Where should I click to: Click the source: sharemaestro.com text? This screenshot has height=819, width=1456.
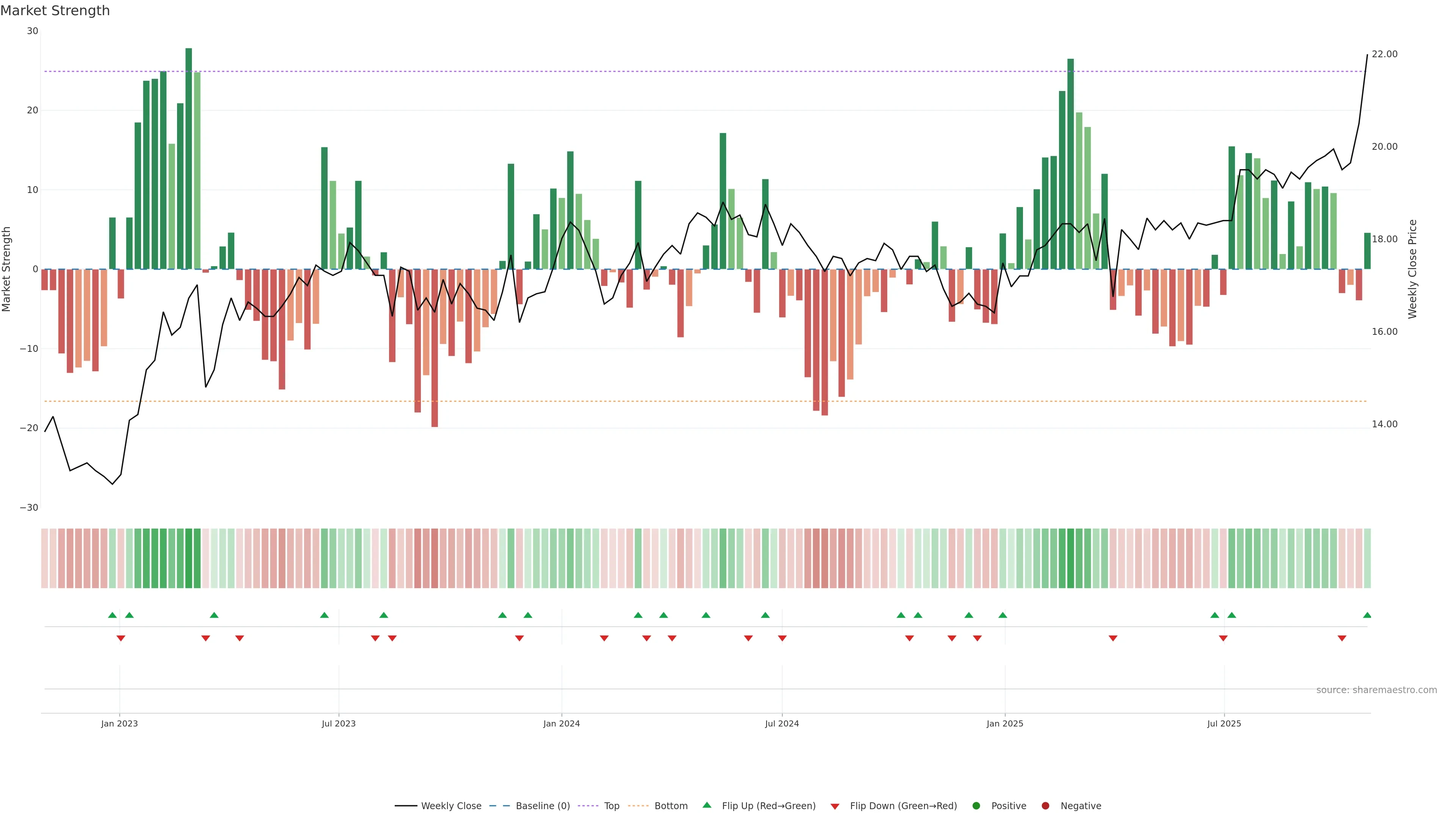1376,690
